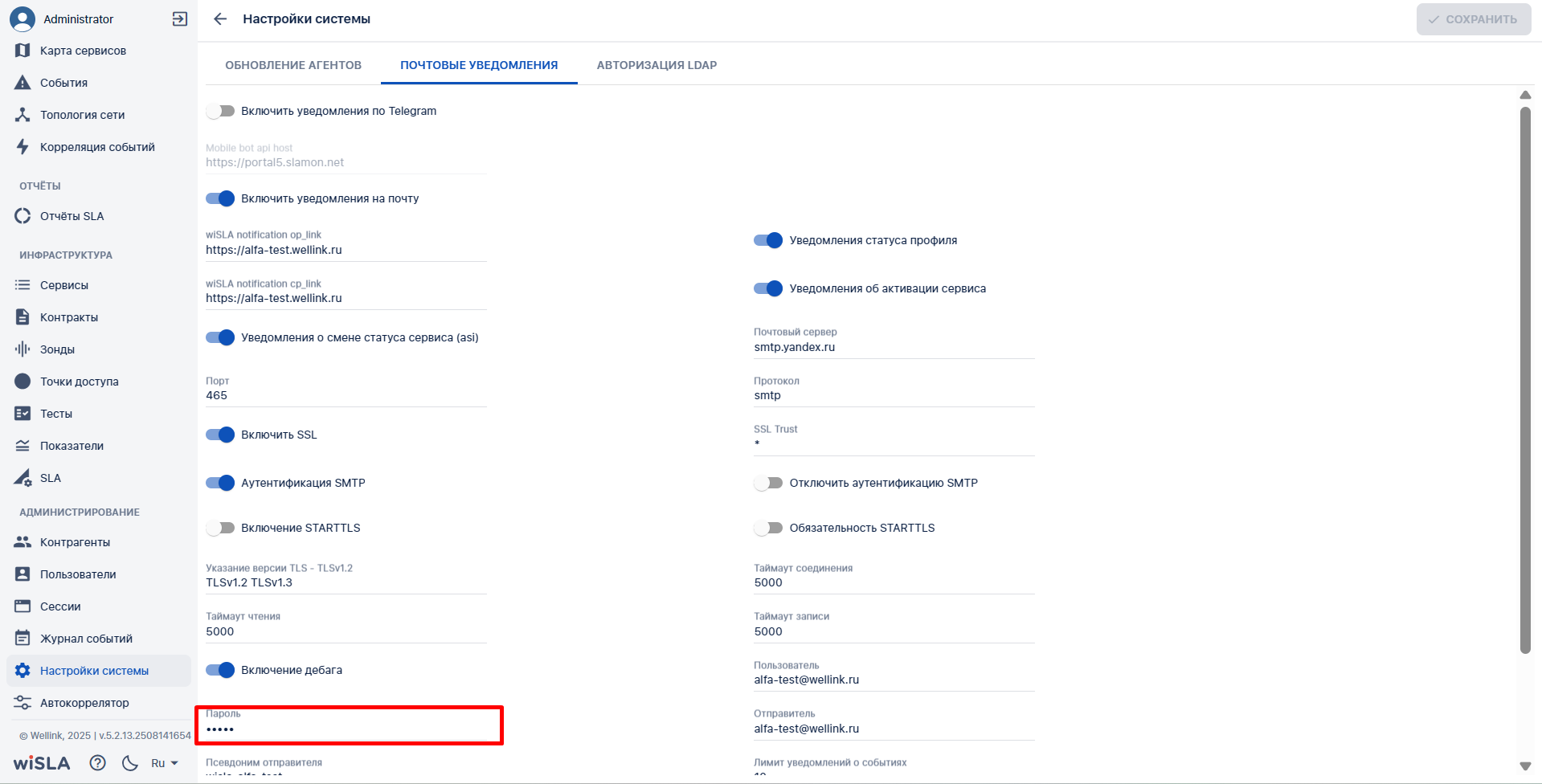
Task: Click the Топология сети icon
Action: tap(22, 115)
